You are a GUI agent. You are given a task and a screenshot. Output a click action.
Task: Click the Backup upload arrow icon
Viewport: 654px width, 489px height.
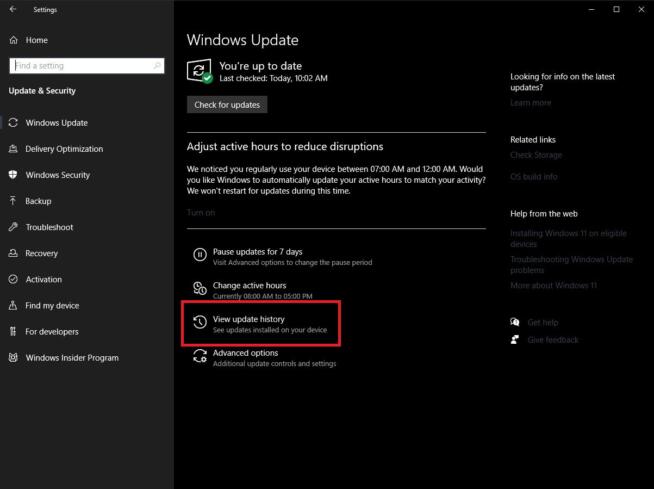click(13, 201)
